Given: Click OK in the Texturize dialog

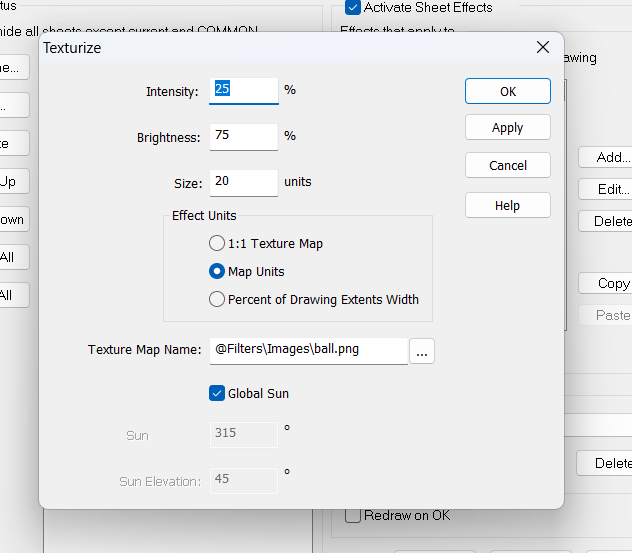Looking at the screenshot, I should click(x=507, y=91).
